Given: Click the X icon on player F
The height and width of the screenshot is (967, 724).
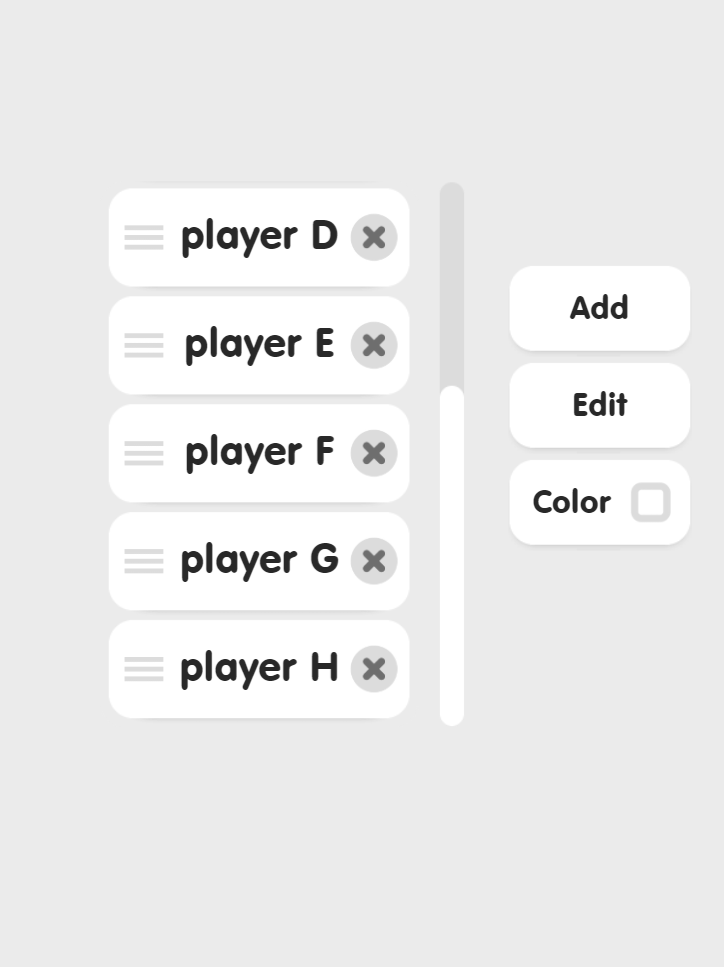Looking at the screenshot, I should tap(374, 453).
